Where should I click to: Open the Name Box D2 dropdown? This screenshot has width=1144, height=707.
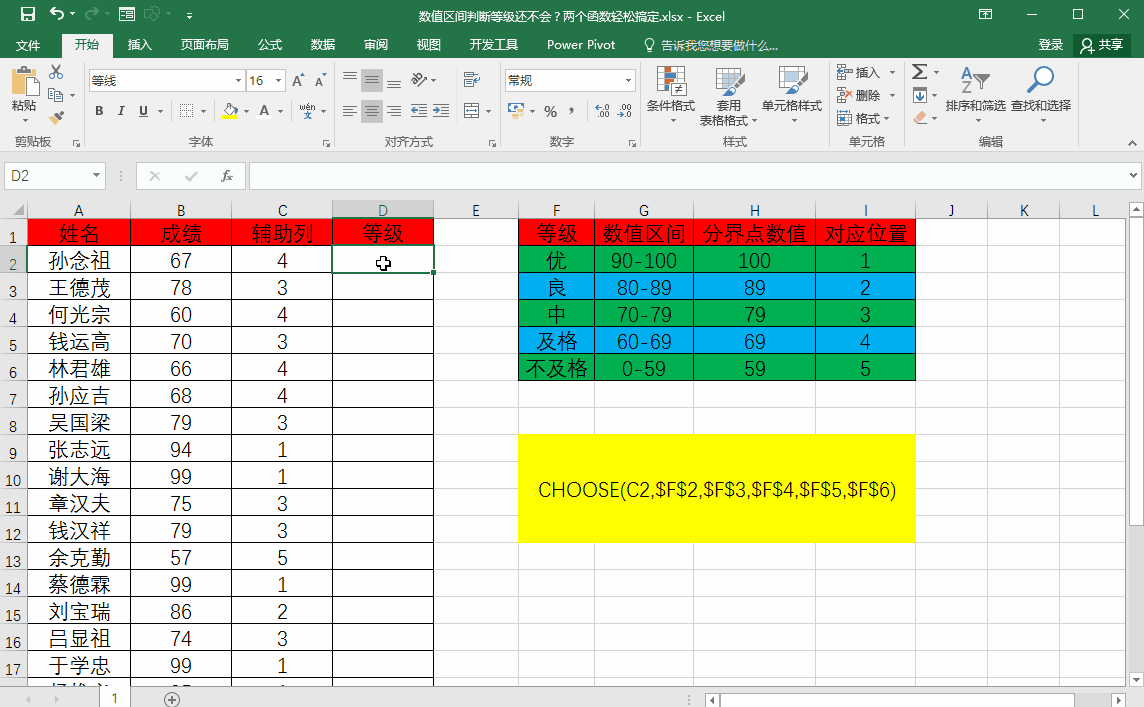[96, 176]
